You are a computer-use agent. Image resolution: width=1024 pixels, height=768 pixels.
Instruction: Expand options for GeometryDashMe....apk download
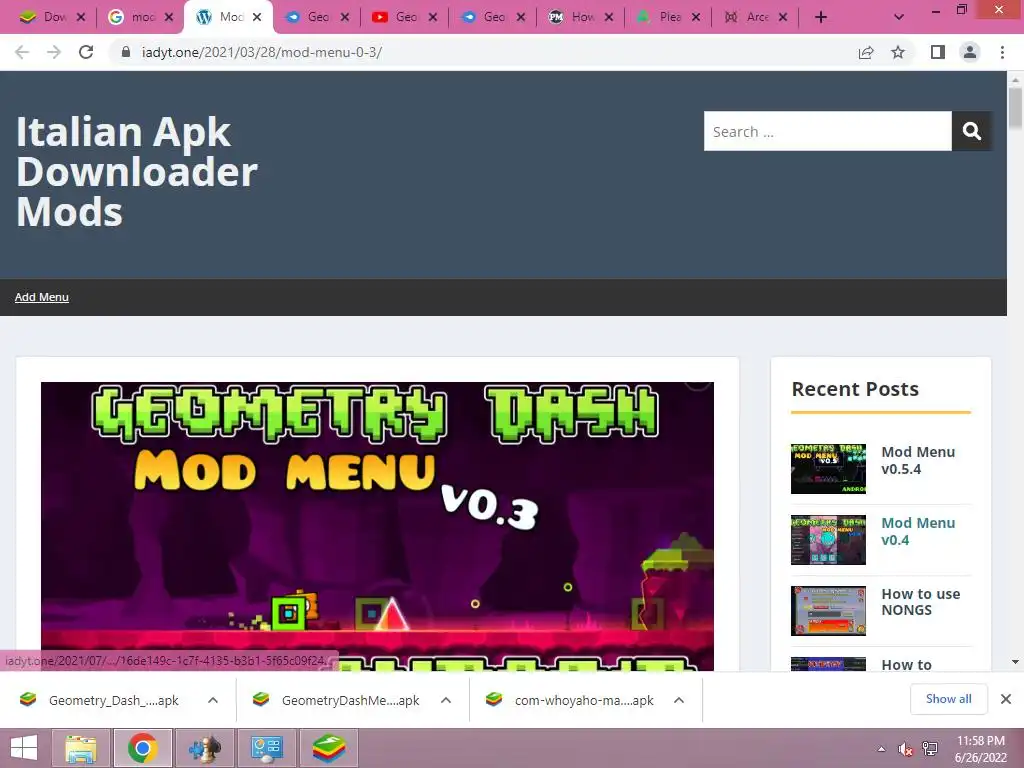click(x=446, y=700)
